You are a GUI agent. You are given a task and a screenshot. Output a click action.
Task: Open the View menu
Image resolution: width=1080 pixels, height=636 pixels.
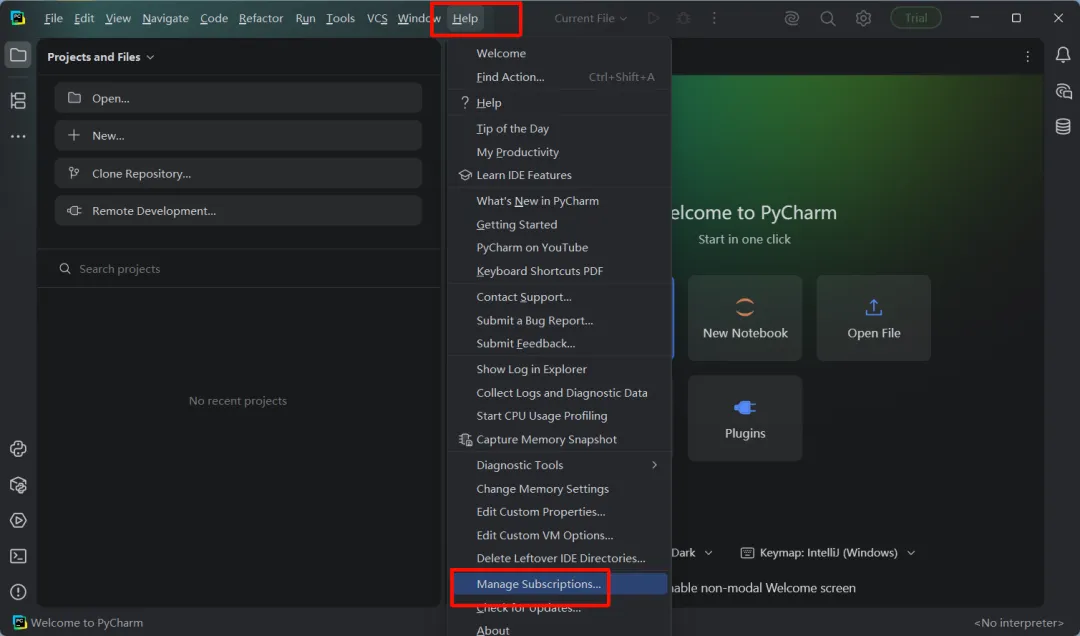(118, 19)
